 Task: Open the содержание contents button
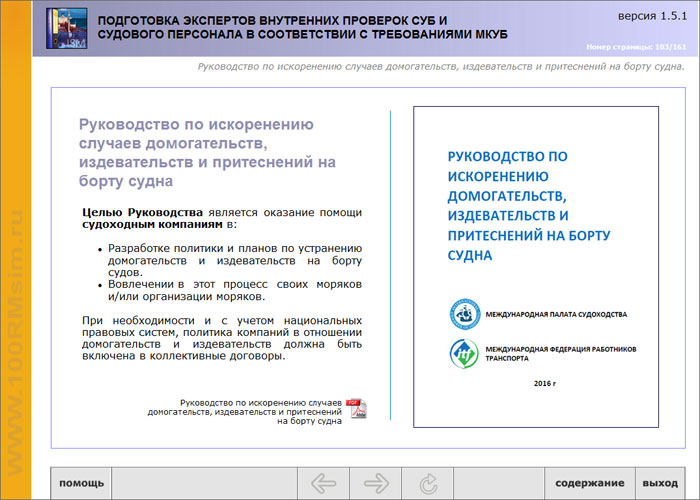tap(589, 483)
